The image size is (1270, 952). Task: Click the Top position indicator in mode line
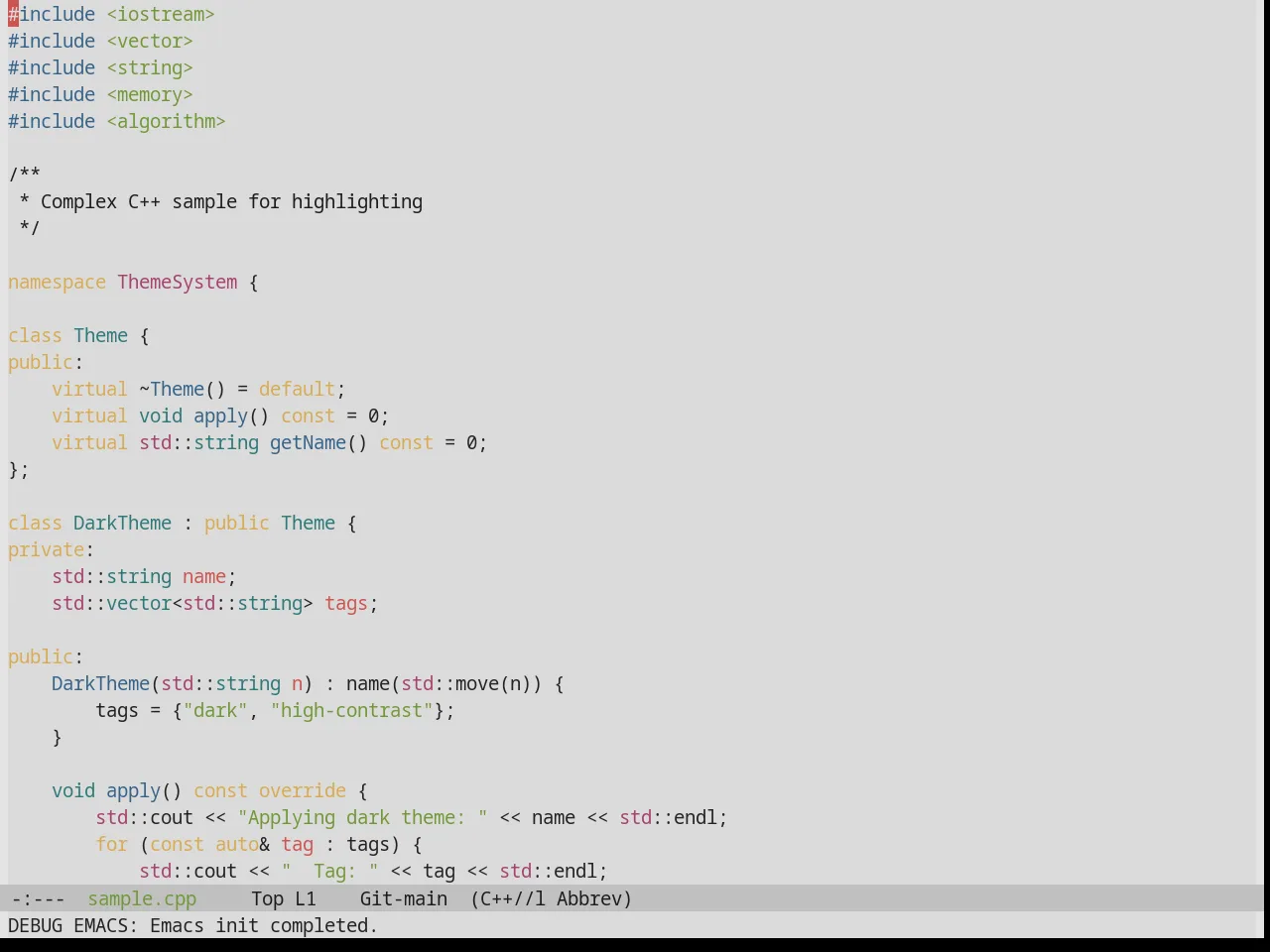point(267,898)
